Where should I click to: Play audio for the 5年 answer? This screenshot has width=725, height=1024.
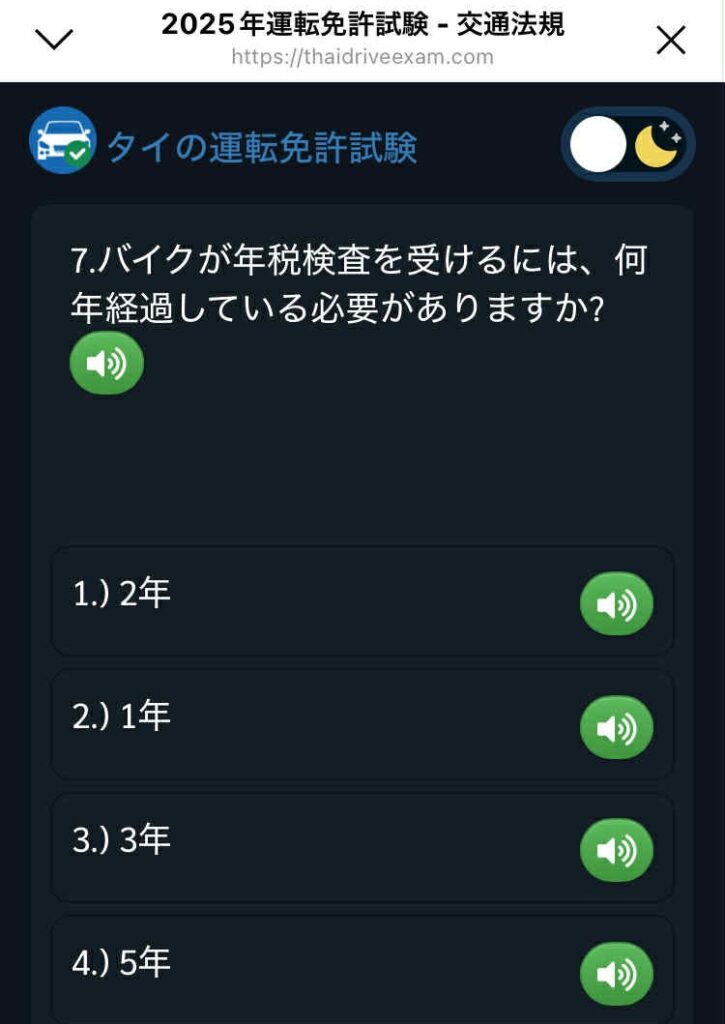point(616,974)
